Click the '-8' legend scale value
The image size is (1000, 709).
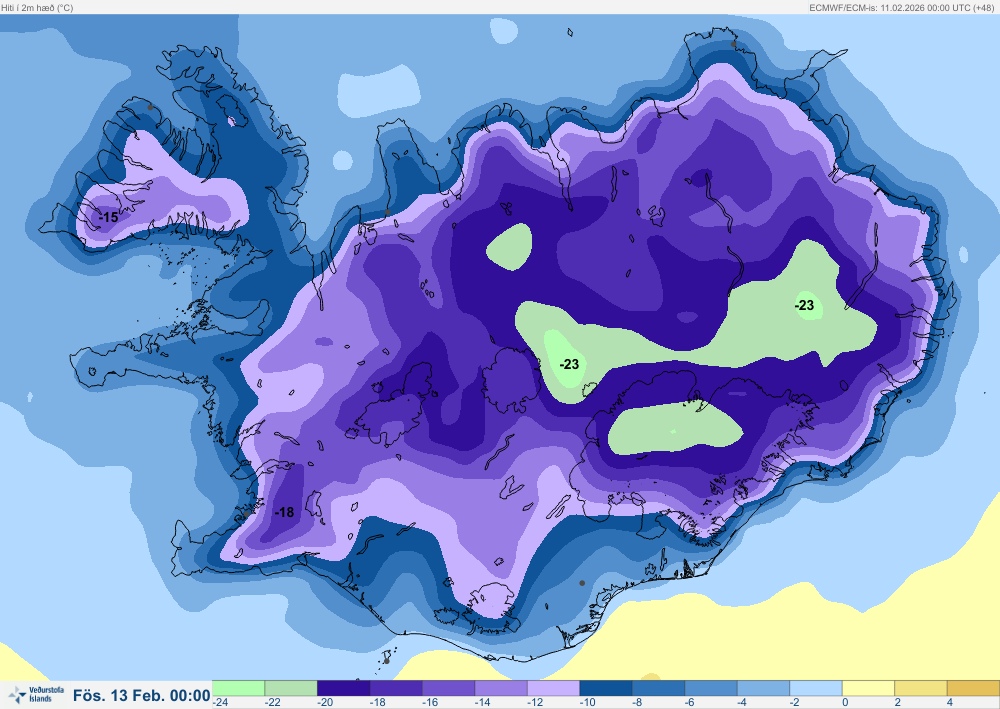pos(637,703)
